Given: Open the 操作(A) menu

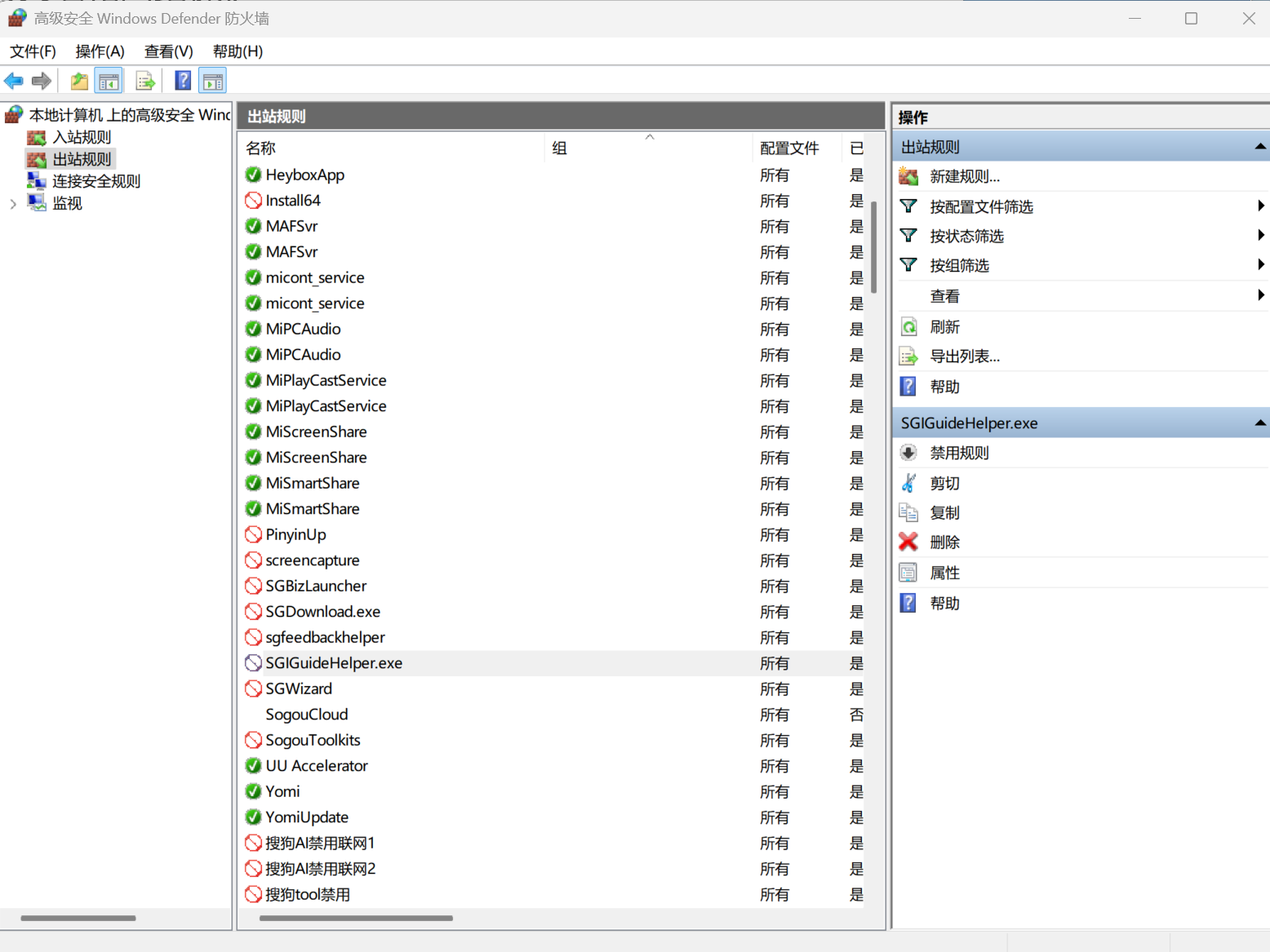Looking at the screenshot, I should click(x=100, y=51).
